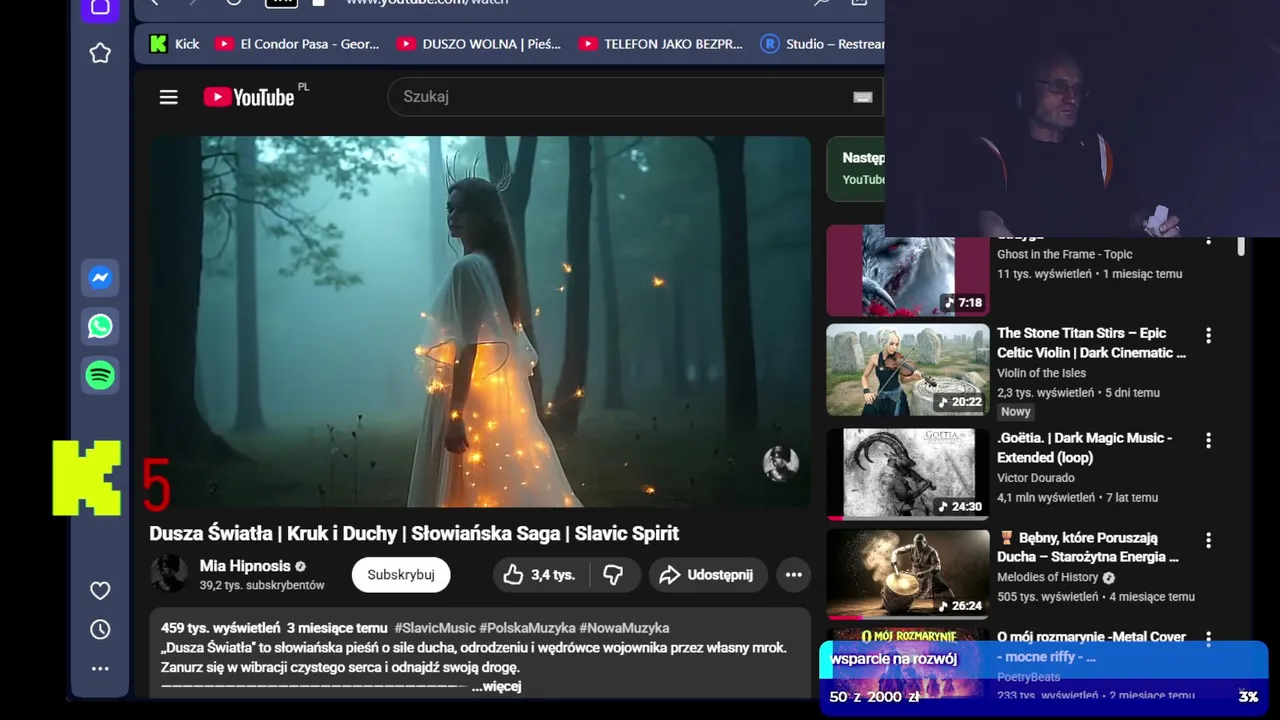Open The Stone Titan Stirs thumbnail
This screenshot has height=720, width=1280.
[908, 370]
